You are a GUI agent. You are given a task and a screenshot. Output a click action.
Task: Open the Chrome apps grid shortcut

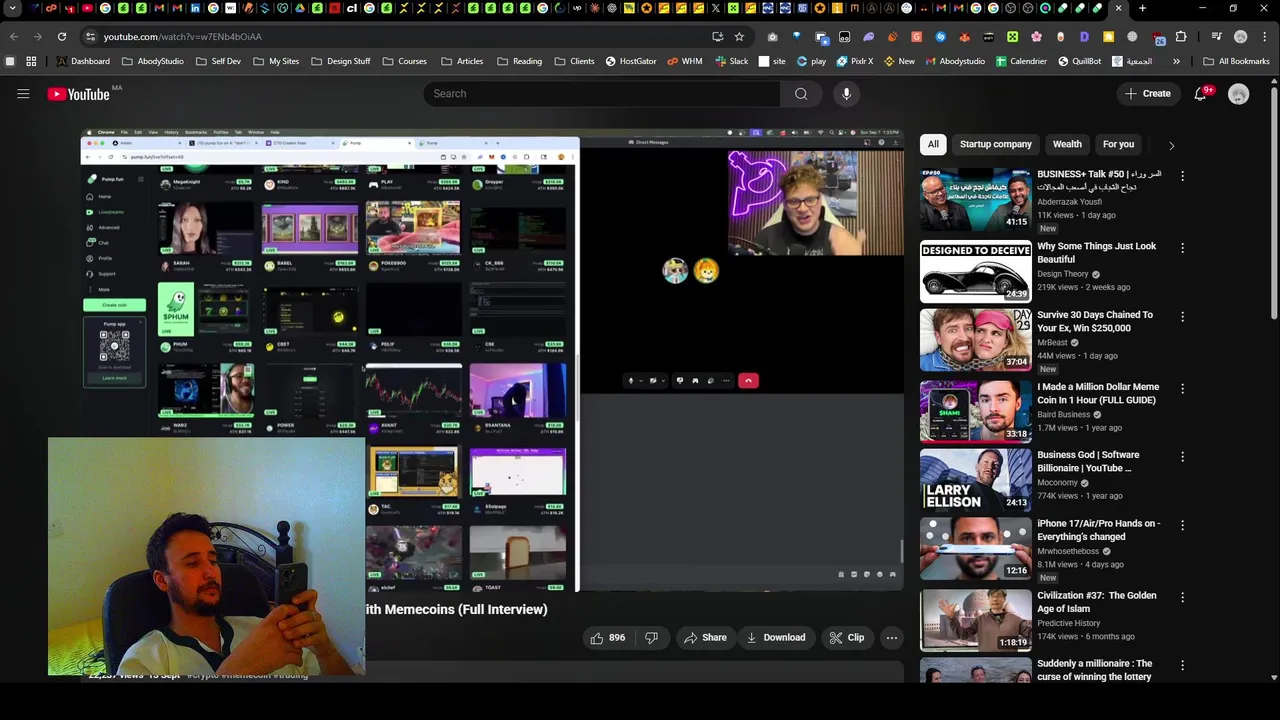31,61
